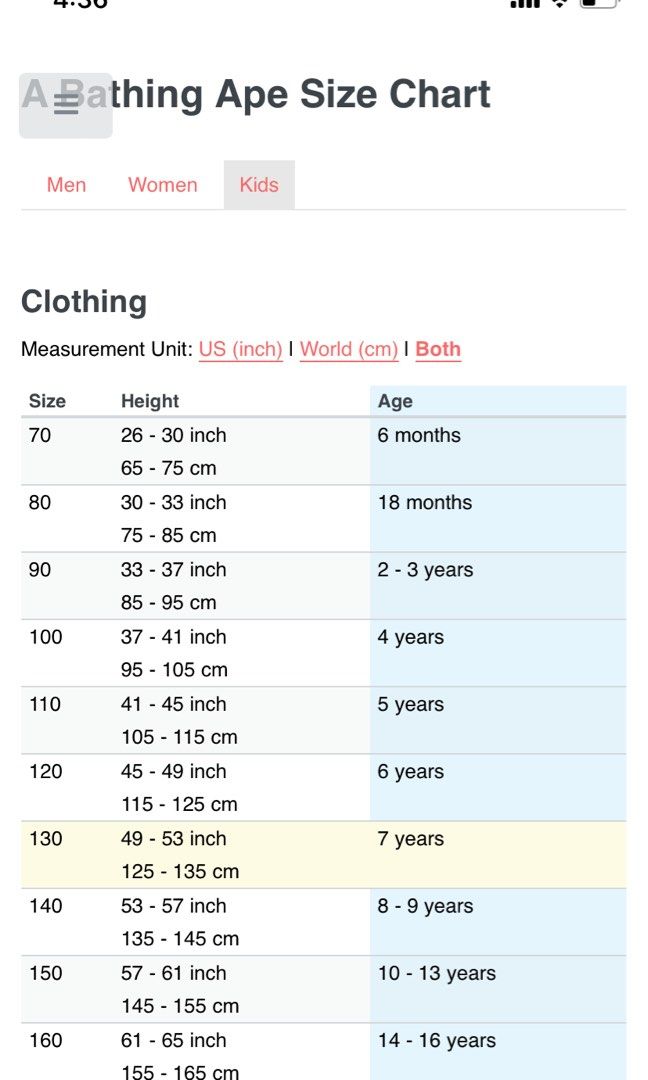This screenshot has width=648, height=1080.
Task: Click the 10 - 13 years age cell
Action: point(436,973)
